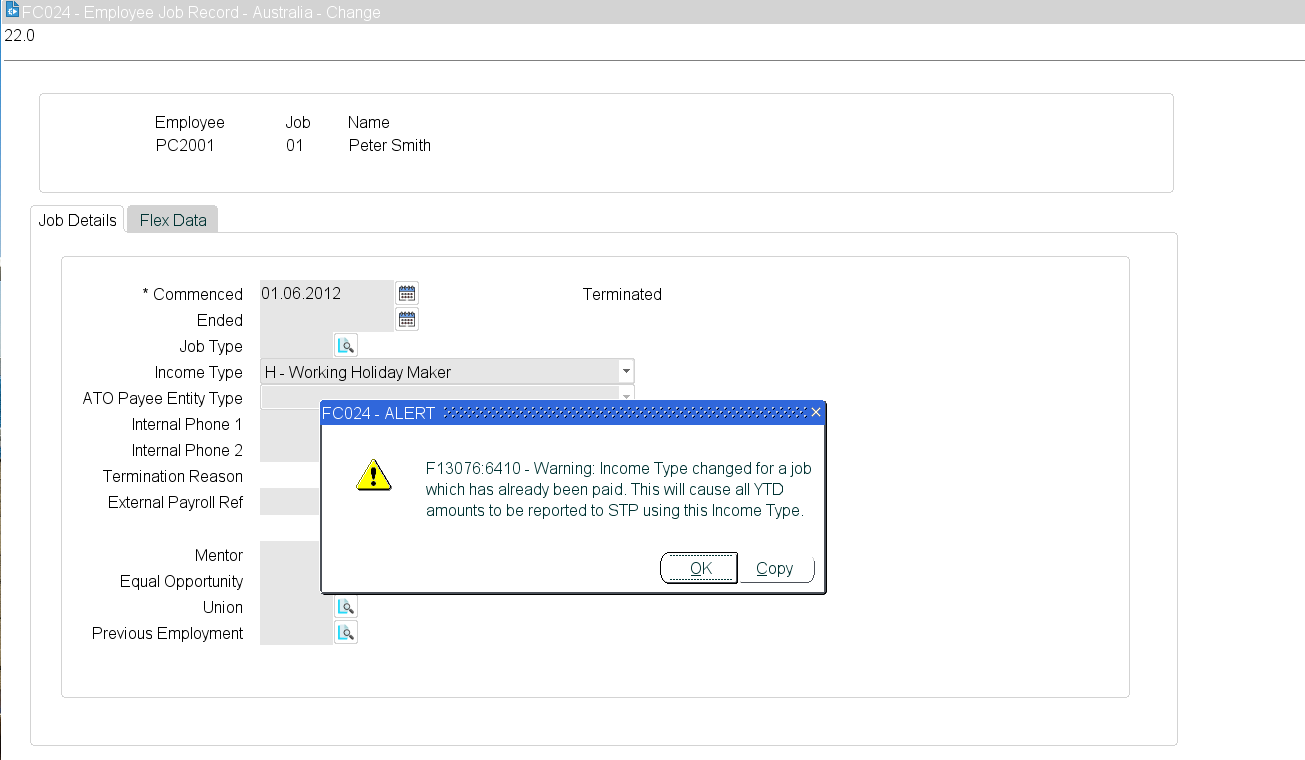1305x760 pixels.
Task: Click into the Commenced date field
Action: (x=326, y=294)
